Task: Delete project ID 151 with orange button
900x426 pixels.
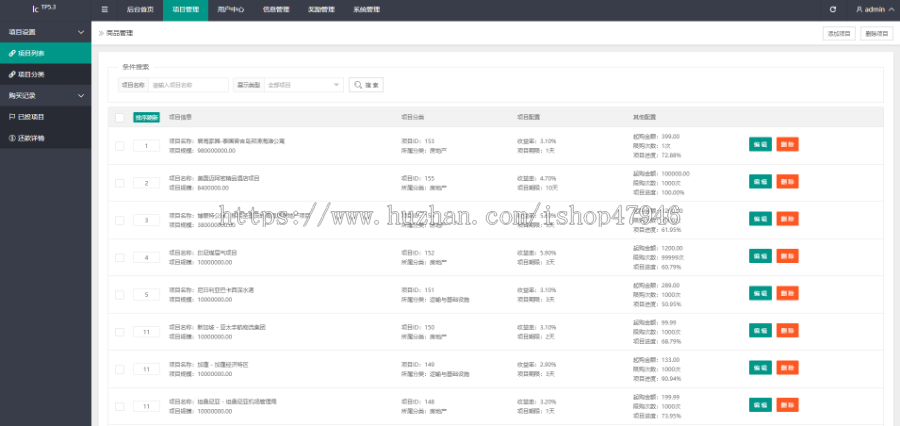Action: coord(788,293)
